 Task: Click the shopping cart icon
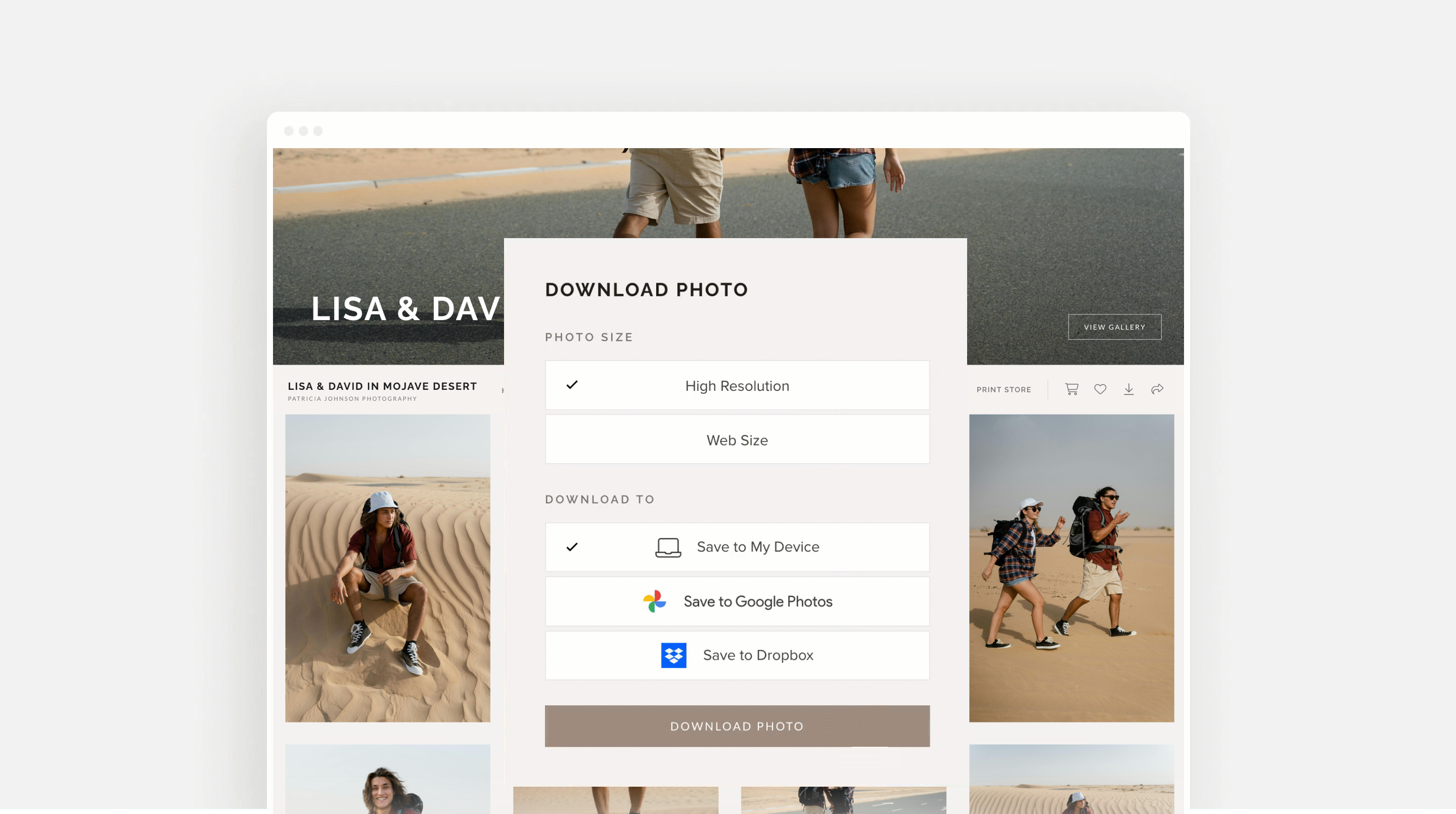pyautogui.click(x=1071, y=389)
